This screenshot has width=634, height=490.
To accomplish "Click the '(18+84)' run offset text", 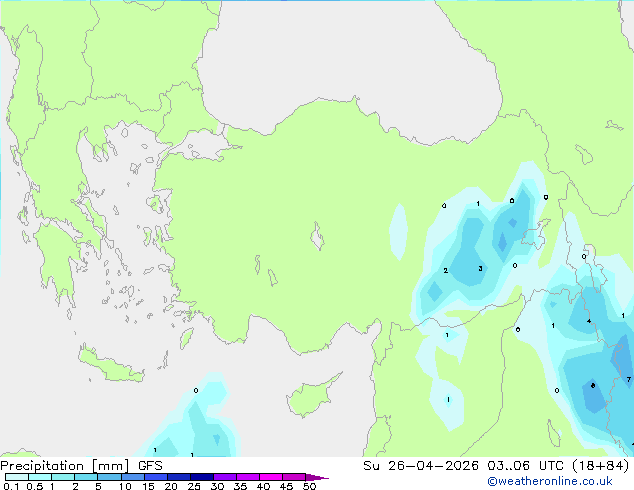I will pyautogui.click(x=601, y=466).
